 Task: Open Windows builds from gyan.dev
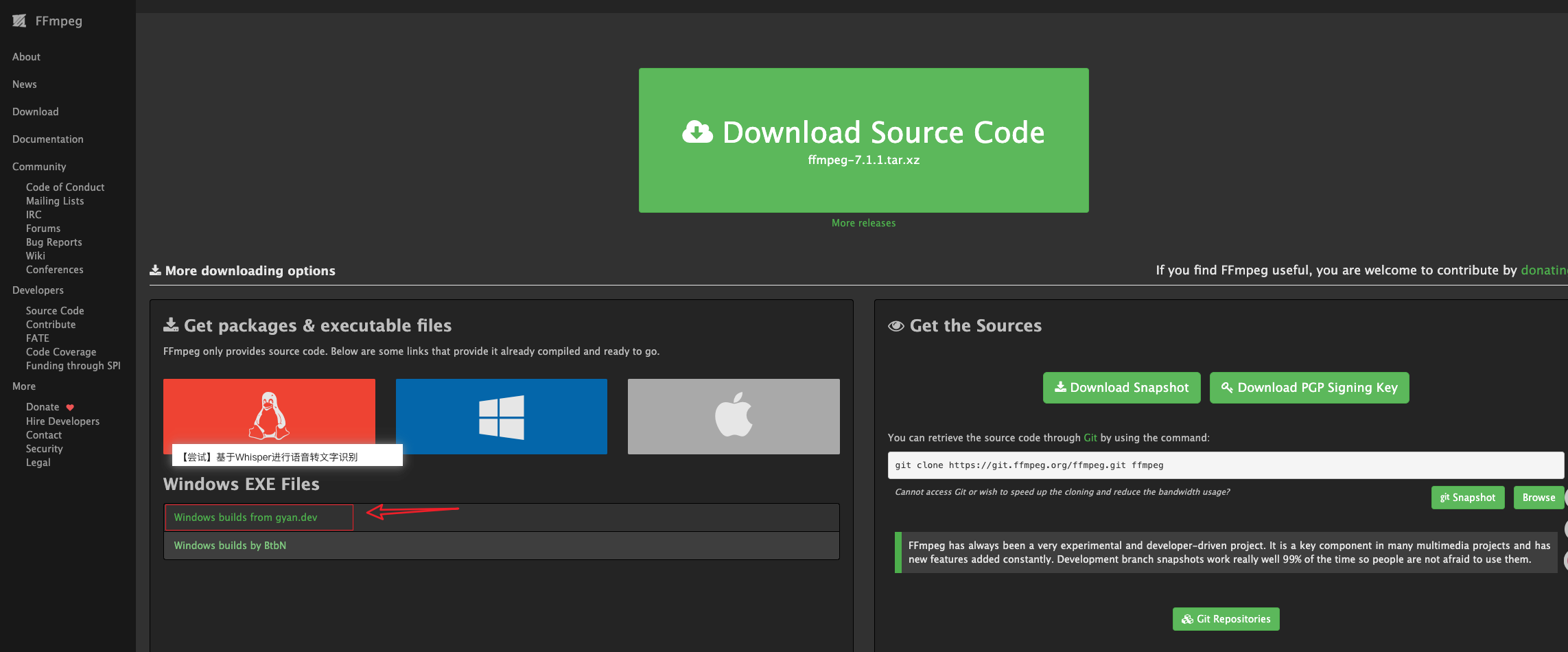pyautogui.click(x=246, y=517)
